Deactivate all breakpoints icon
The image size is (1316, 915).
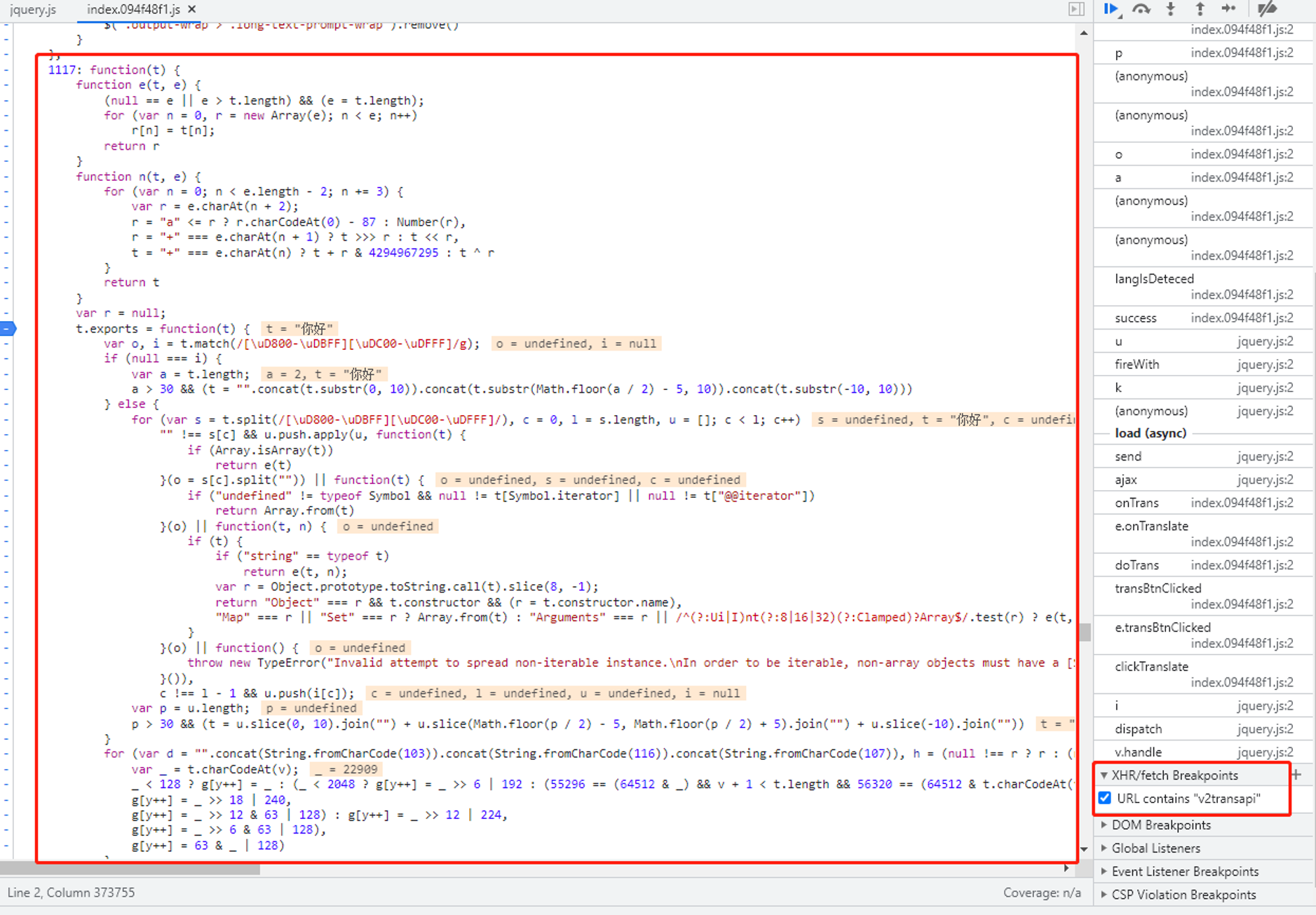pos(1267,9)
